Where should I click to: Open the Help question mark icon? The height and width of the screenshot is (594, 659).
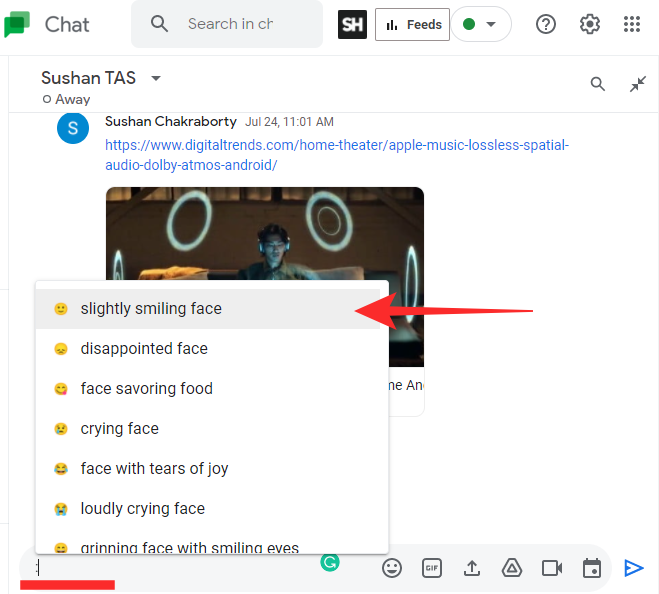(546, 24)
